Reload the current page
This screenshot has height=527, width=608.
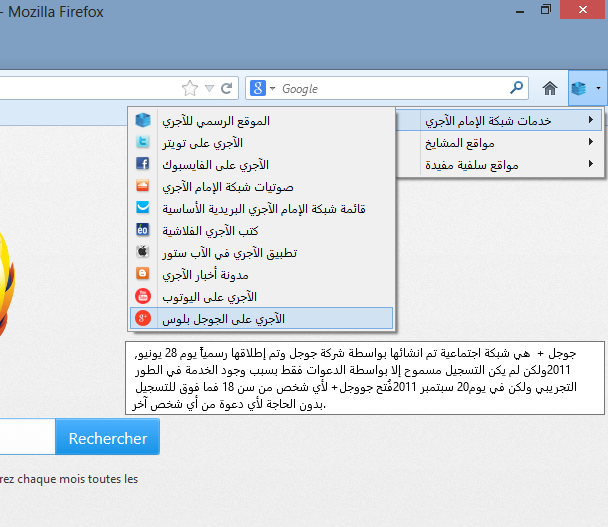(226, 88)
